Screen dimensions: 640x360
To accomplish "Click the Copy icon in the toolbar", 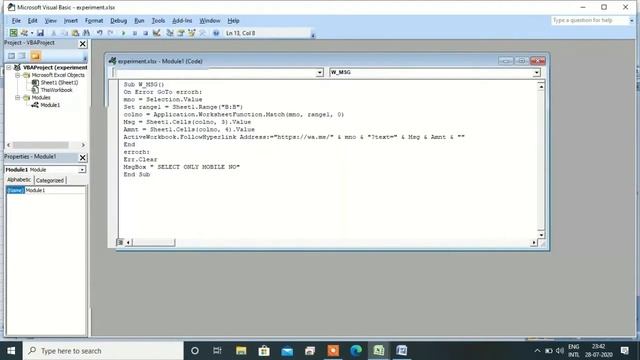I will (x=64, y=33).
